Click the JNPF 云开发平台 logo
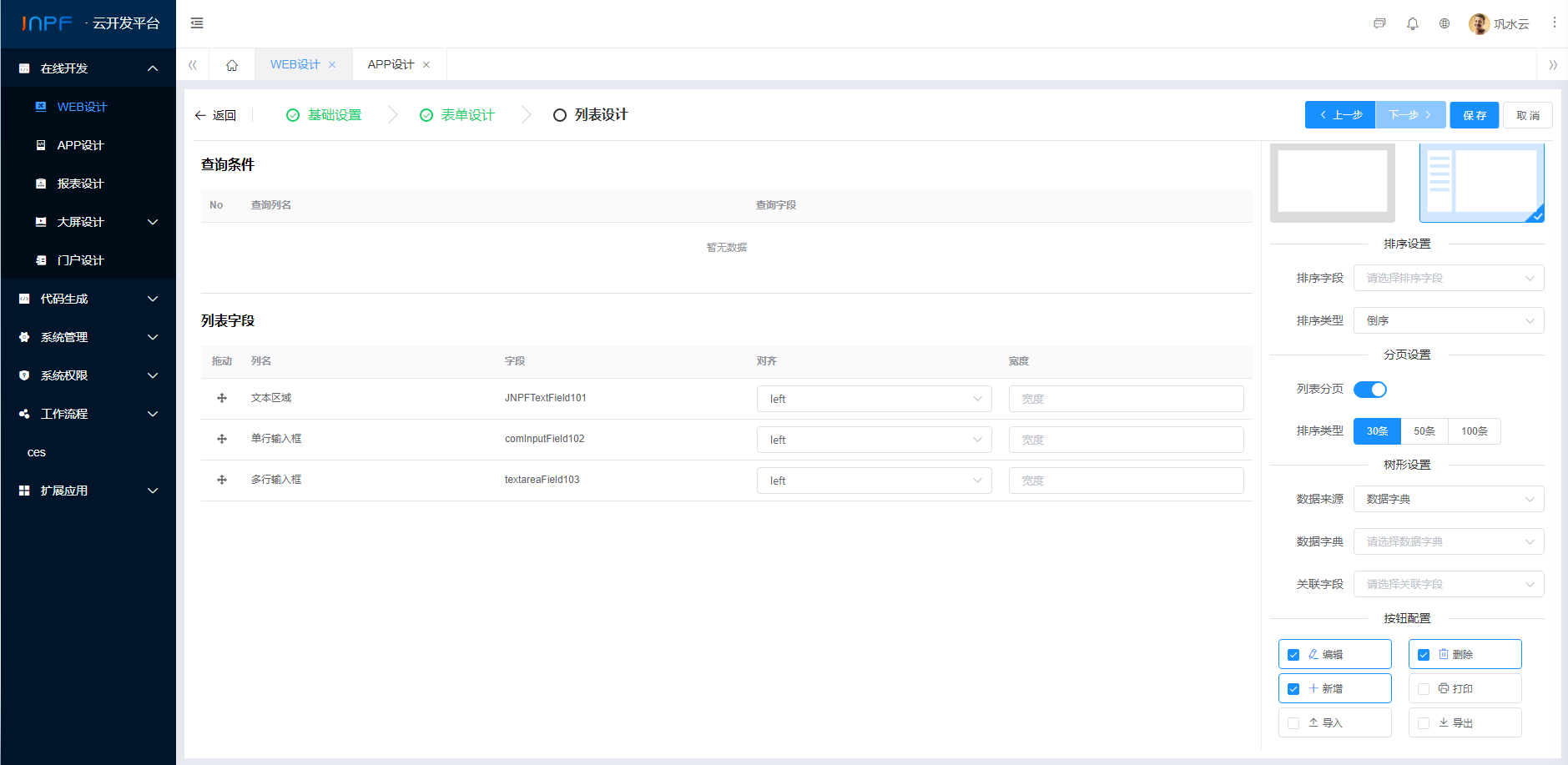1568x765 pixels. [x=90, y=23]
